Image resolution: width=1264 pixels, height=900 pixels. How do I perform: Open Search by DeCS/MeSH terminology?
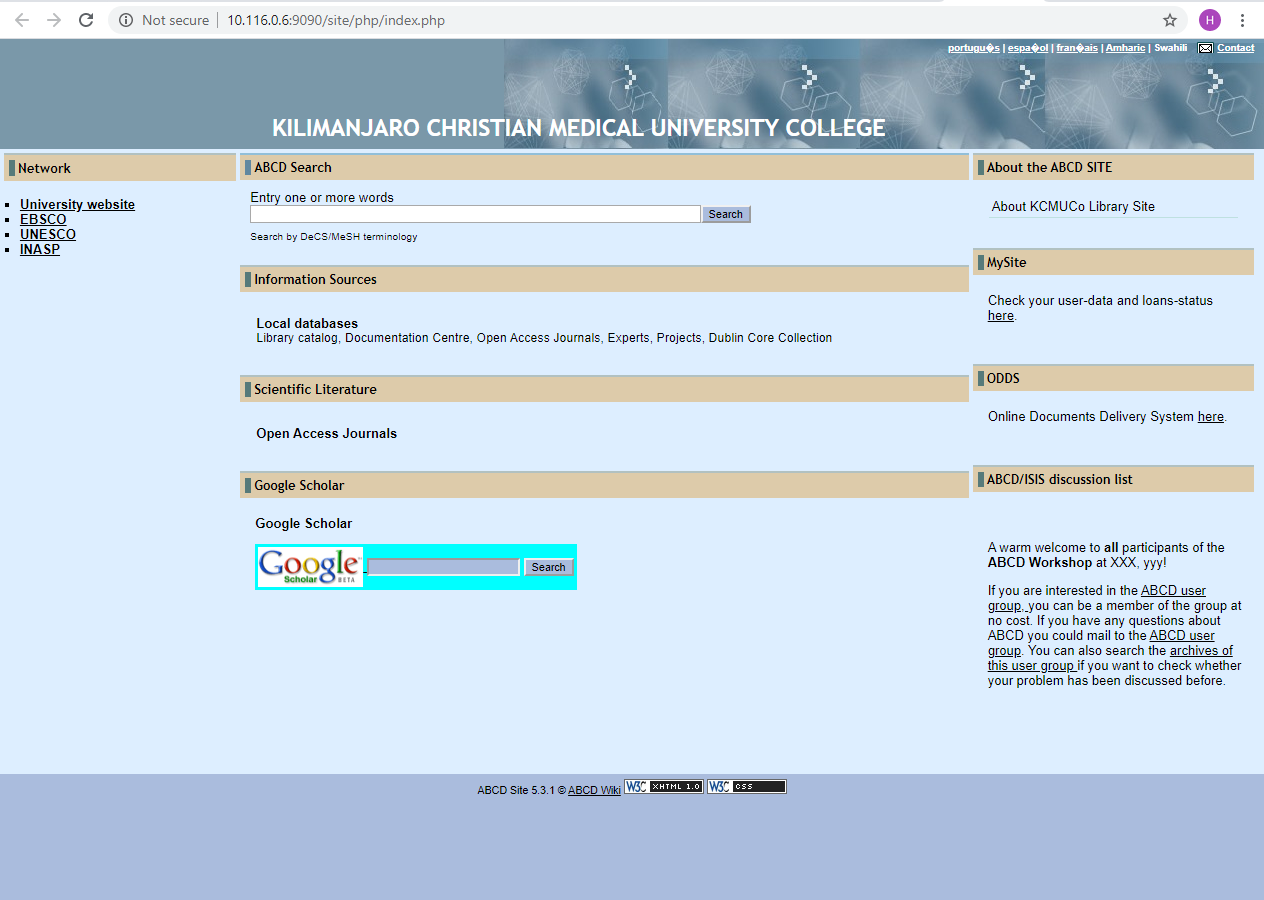(x=334, y=237)
